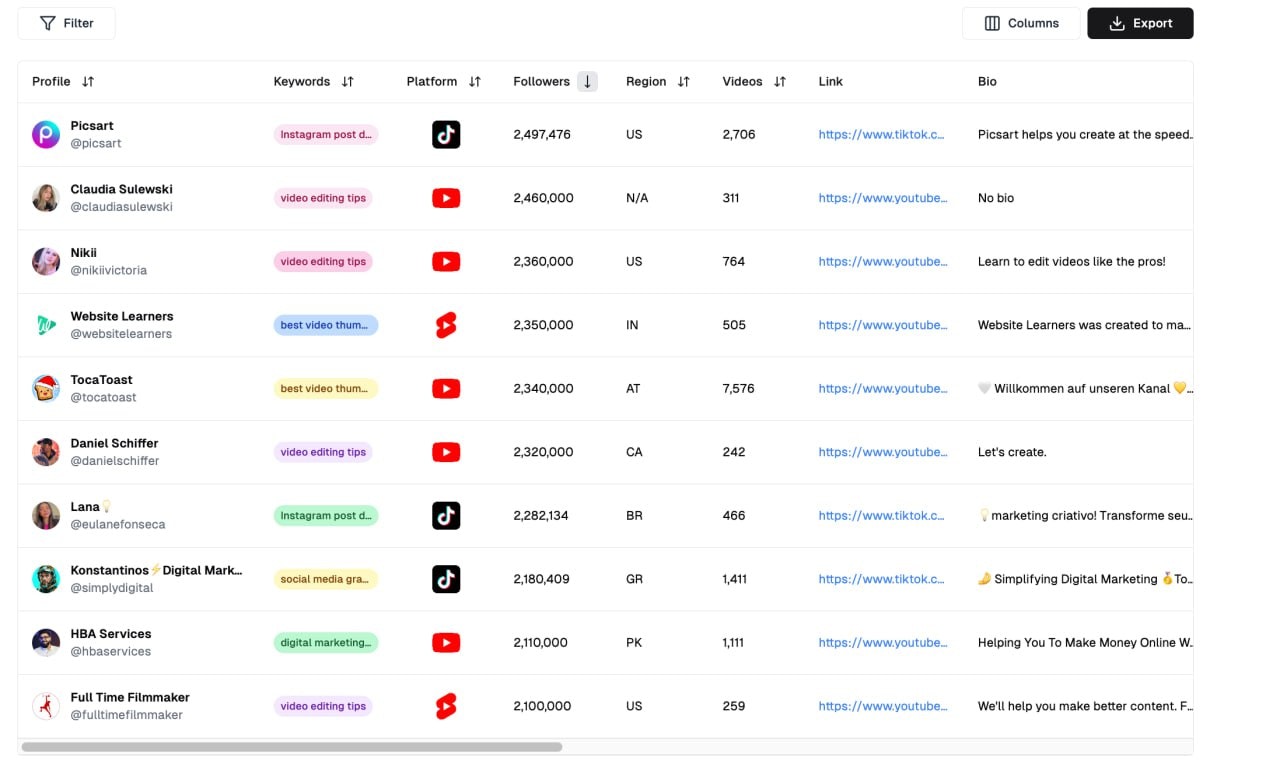Viewport: 1280px width, 768px height.
Task: Open Konstantinos TikTok link
Action: (881, 579)
